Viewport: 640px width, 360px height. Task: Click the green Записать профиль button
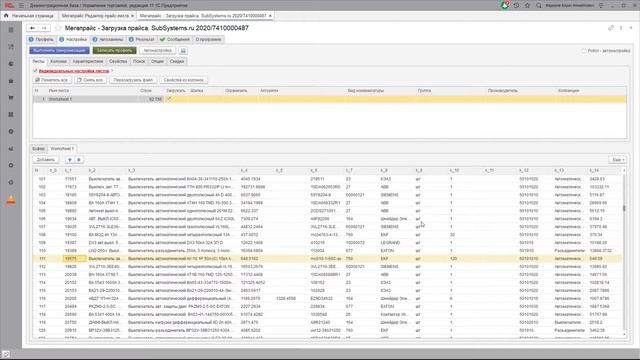114,50
